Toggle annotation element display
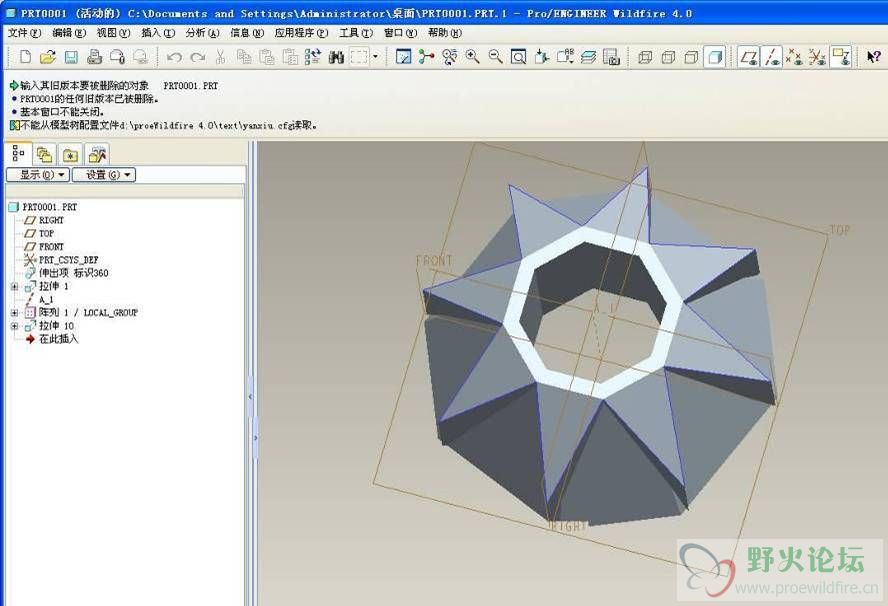The image size is (888, 606). (840, 57)
